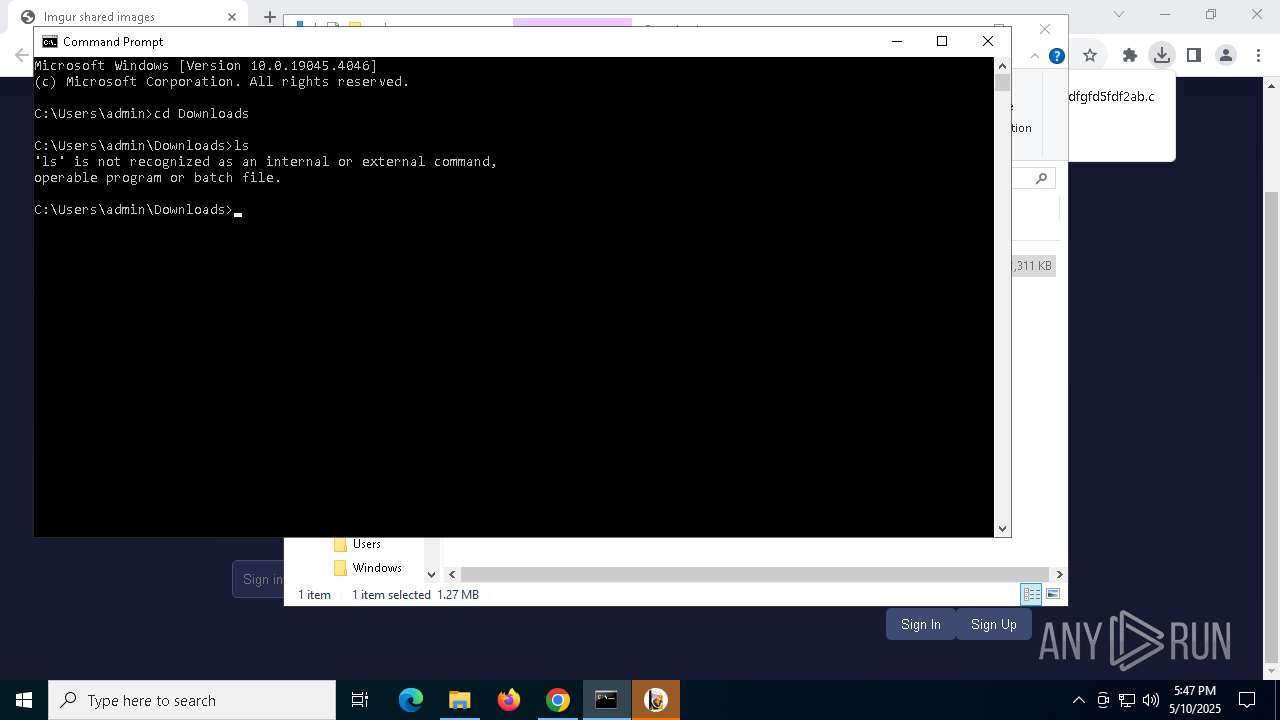Image resolution: width=1280 pixels, height=720 pixels.
Task: Click the Explorer horizontal scrollbar track
Action: [755, 574]
